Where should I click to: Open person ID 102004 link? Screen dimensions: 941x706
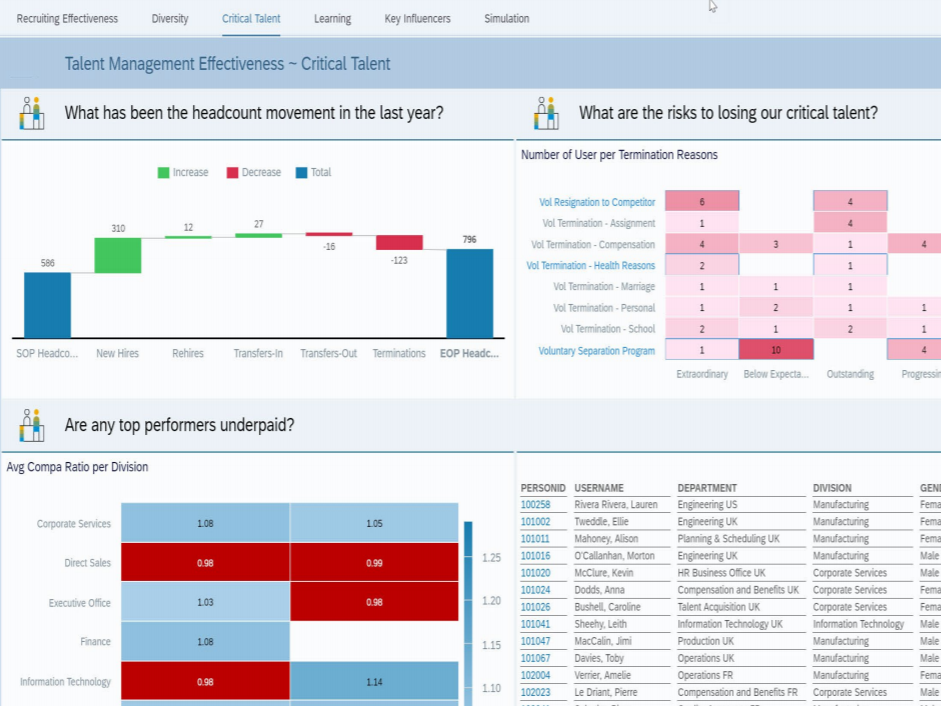tap(535, 675)
